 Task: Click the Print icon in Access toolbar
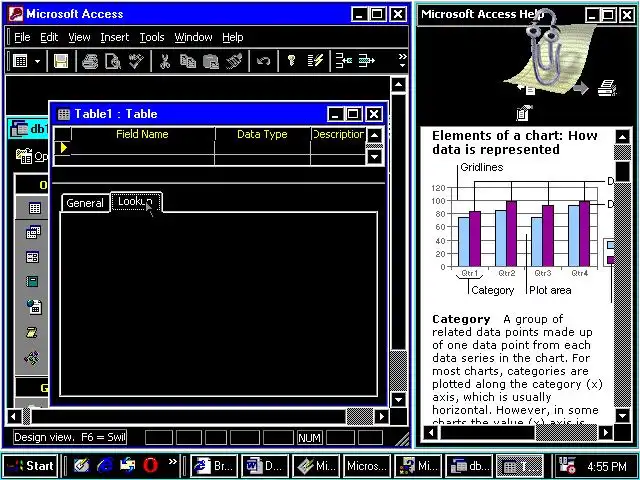(90, 61)
